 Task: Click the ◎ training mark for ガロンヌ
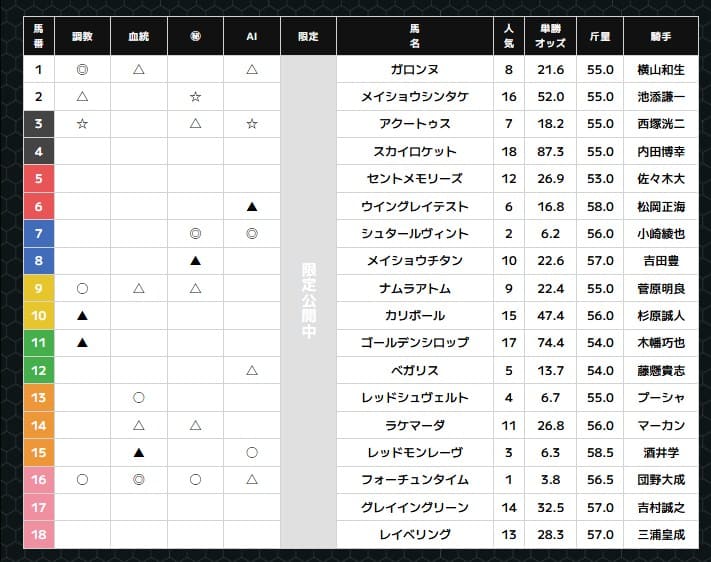[82, 70]
